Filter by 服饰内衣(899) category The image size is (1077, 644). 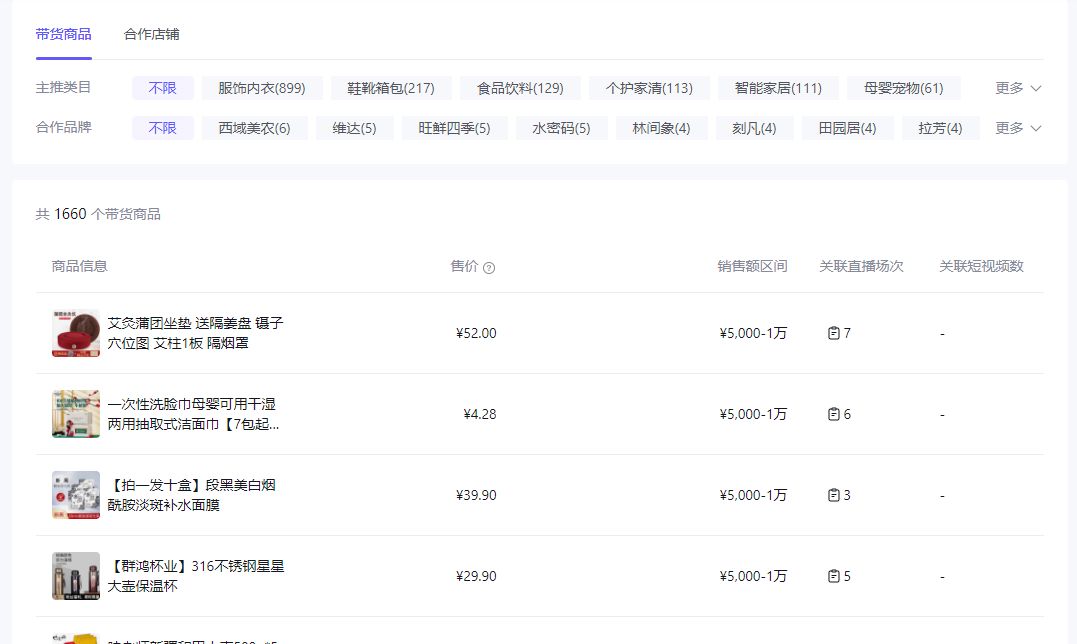click(x=262, y=88)
